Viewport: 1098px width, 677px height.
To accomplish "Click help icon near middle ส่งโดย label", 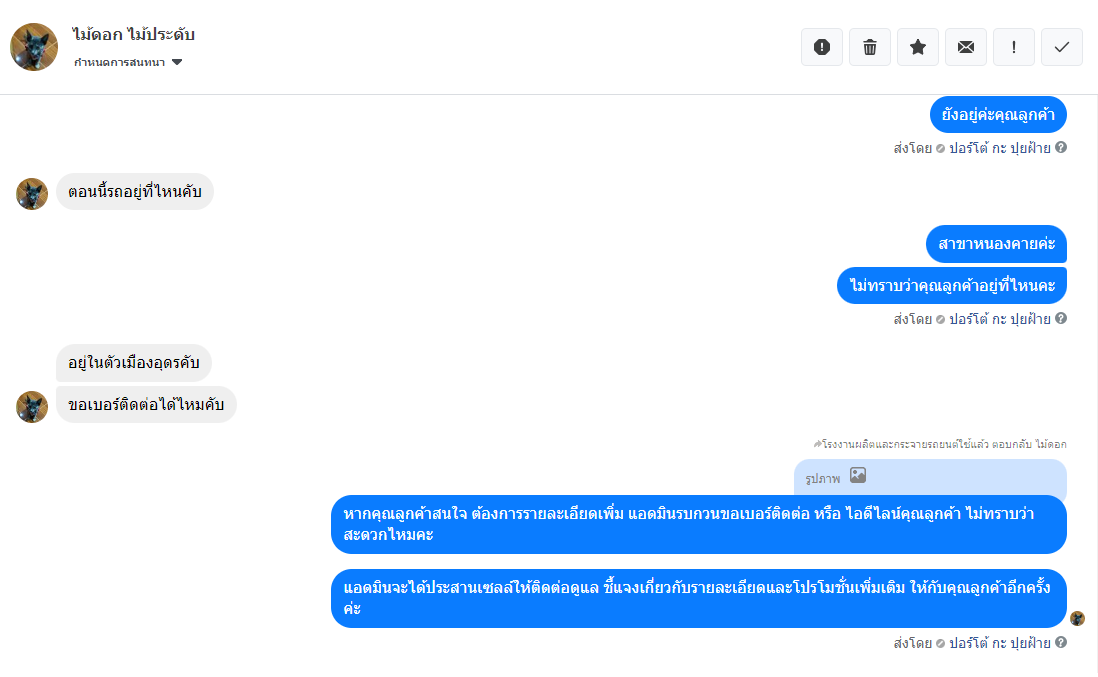I will (x=1061, y=318).
